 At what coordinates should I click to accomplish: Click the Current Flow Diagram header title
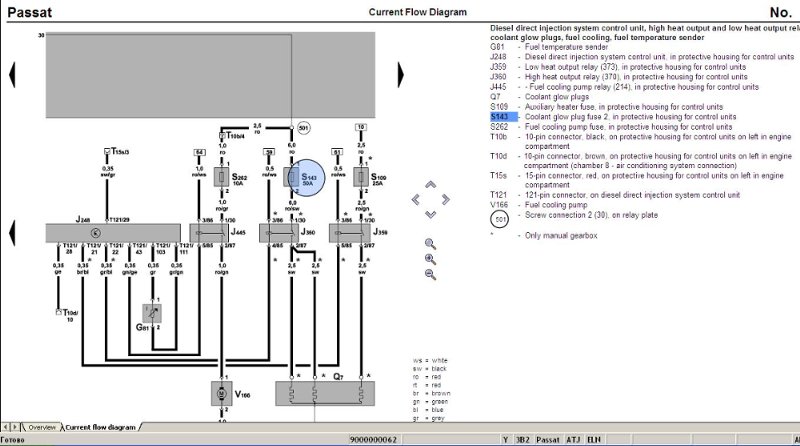417,12
